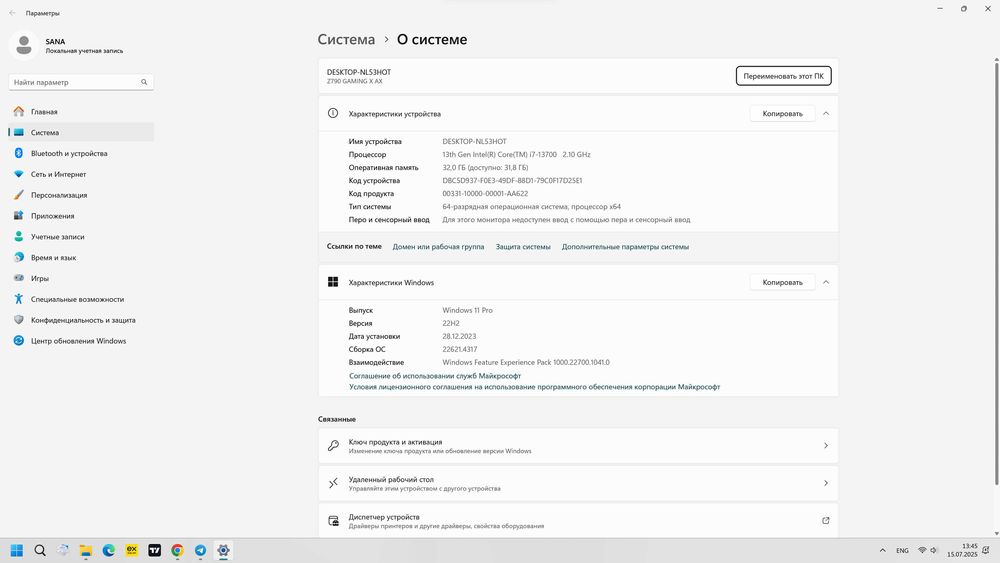The height and width of the screenshot is (563, 1000).
Task: Click Rename this PC button
Action: tap(783, 76)
